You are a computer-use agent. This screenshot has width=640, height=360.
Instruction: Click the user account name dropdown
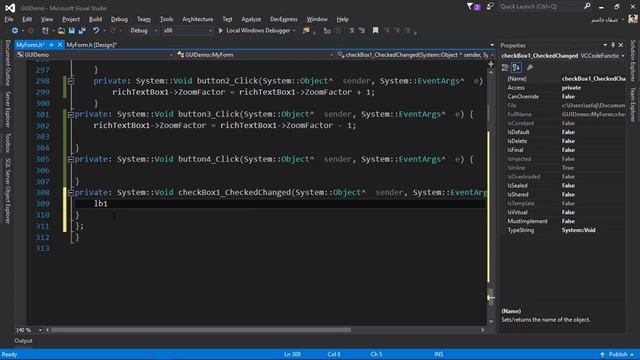click(607, 20)
